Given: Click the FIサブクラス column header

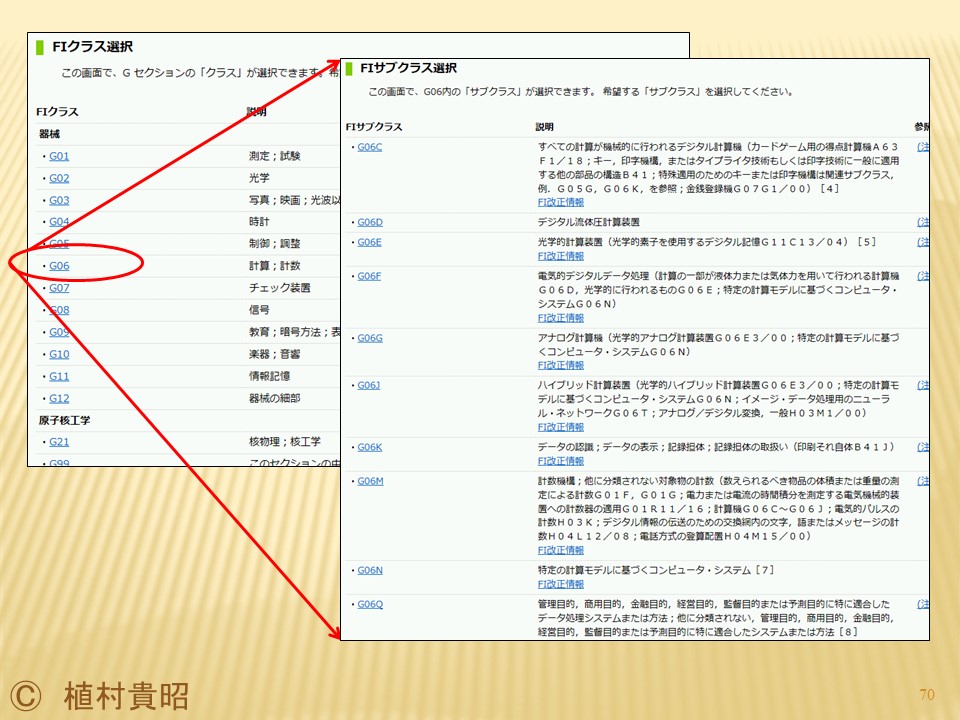Looking at the screenshot, I should pyautogui.click(x=374, y=127).
